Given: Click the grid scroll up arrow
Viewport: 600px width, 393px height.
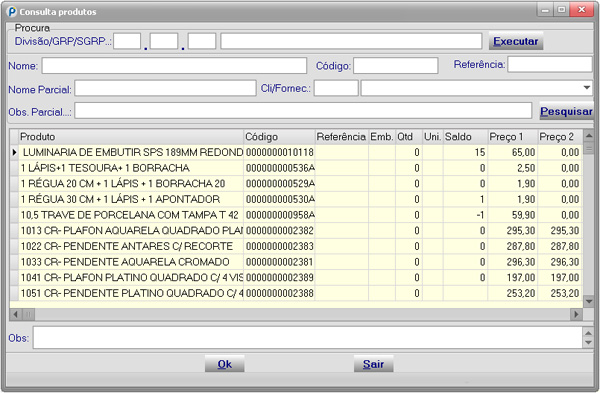Looking at the screenshot, I should point(589,135).
